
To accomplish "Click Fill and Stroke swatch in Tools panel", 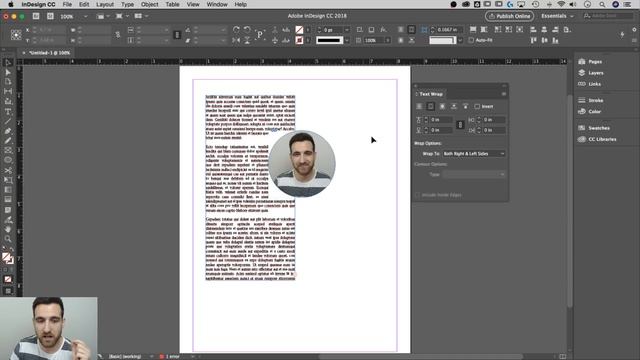I will click(7, 258).
